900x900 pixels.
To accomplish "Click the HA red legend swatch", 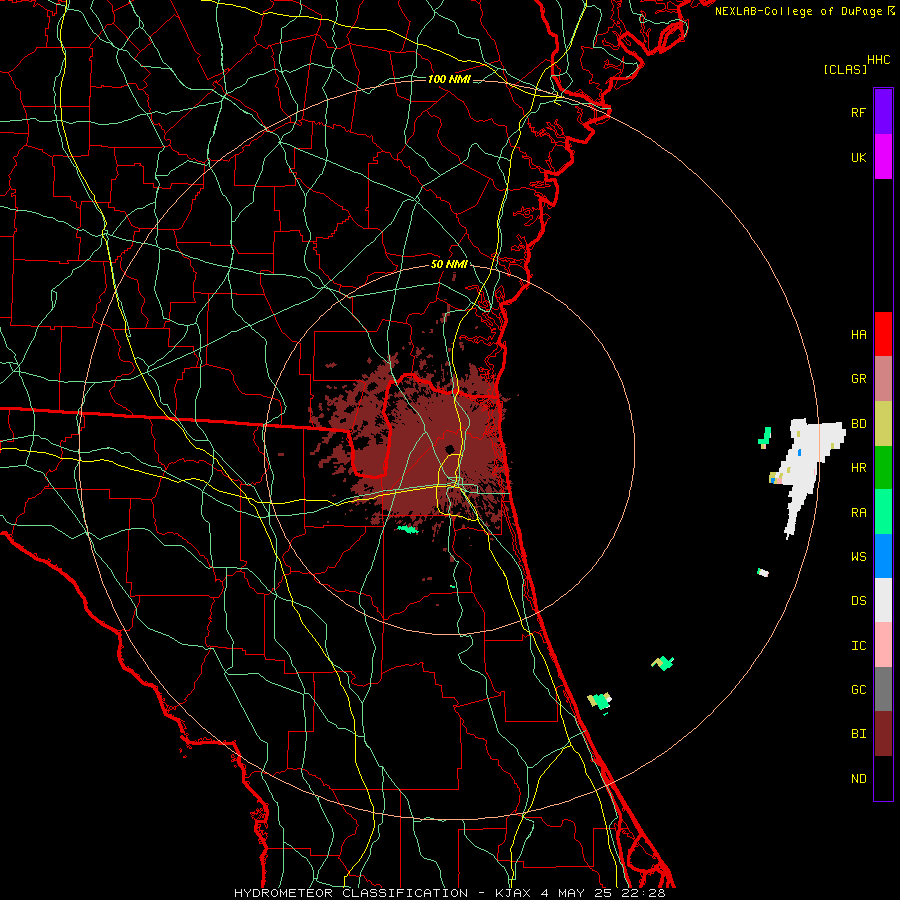I will pos(883,334).
